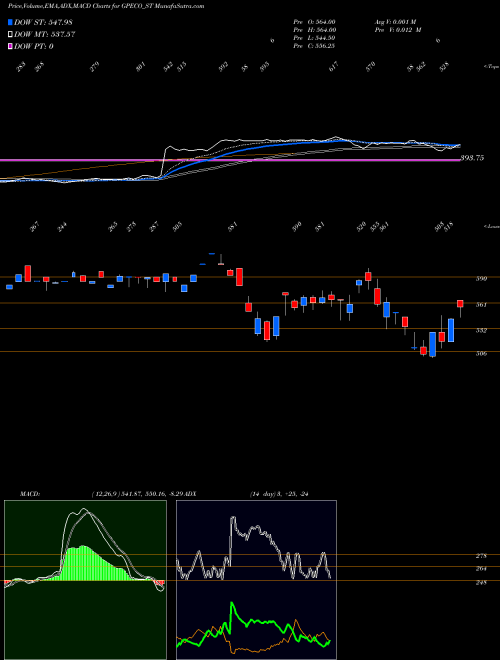Screen dimensions: 500x660
Task: Click the red candle at the 390 peak on the right
Action: (368, 277)
